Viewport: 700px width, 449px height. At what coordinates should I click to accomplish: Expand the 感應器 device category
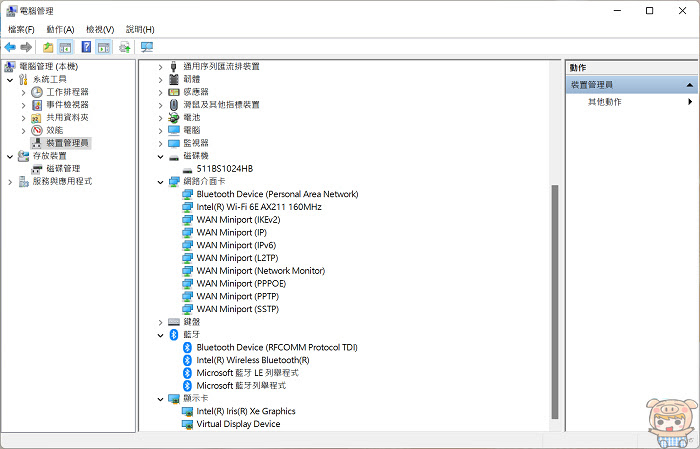(x=160, y=92)
